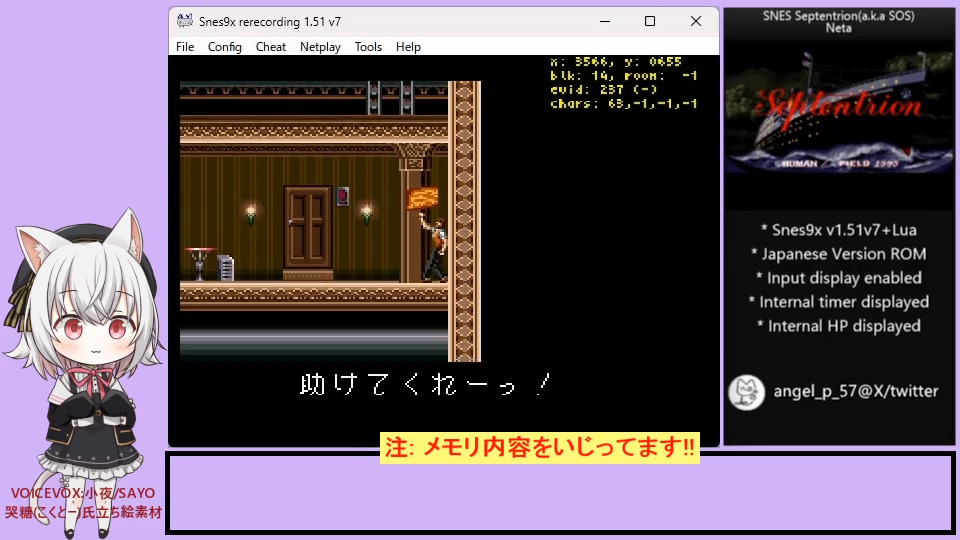Minimize the Snes9x window
The width and height of the screenshot is (960, 540).
pos(605,21)
